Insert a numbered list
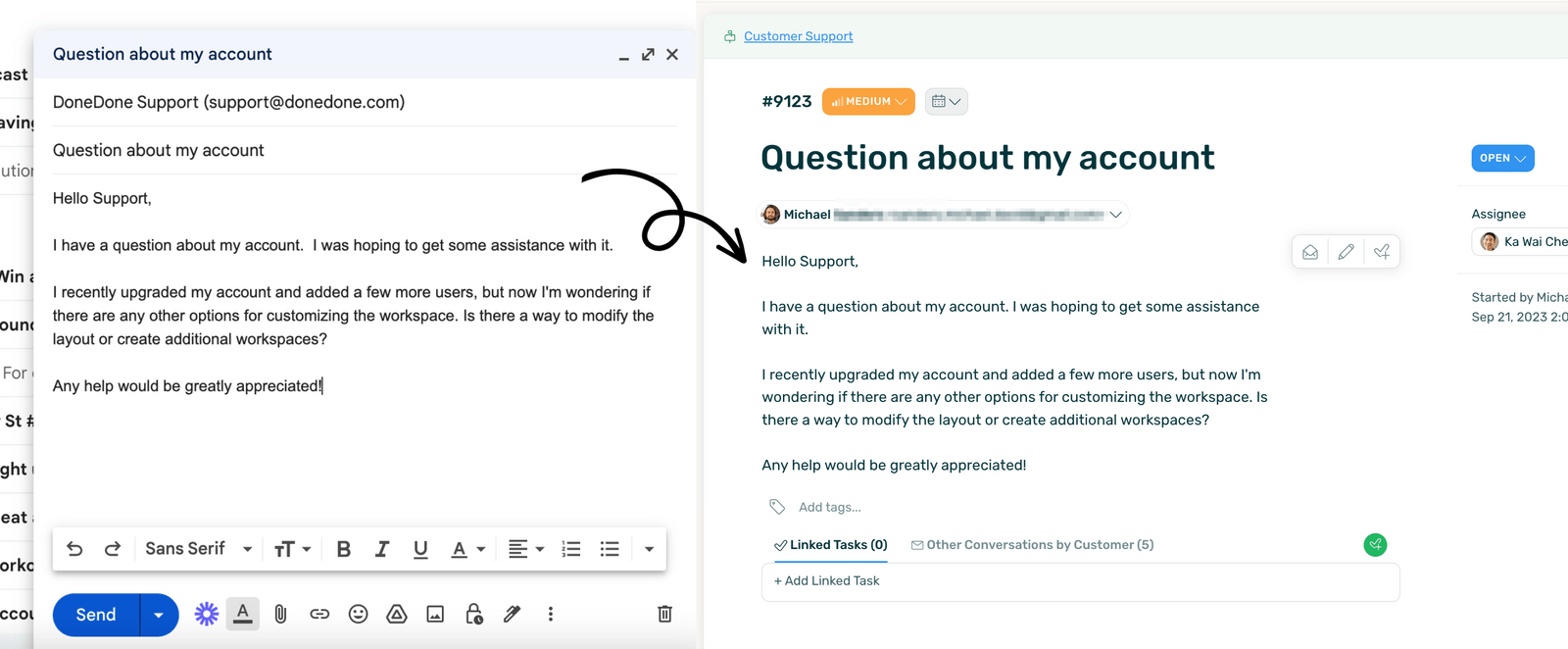The width and height of the screenshot is (1568, 649). (x=571, y=549)
